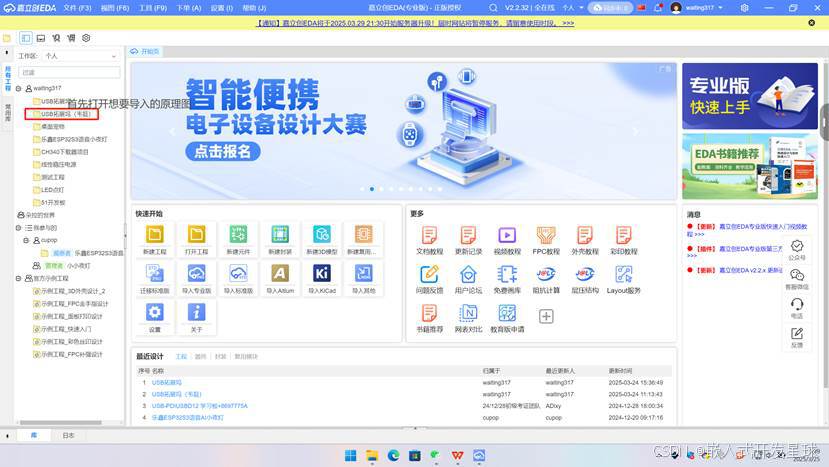Click the search magnifier in title bar
The image size is (829, 467).
493,8
